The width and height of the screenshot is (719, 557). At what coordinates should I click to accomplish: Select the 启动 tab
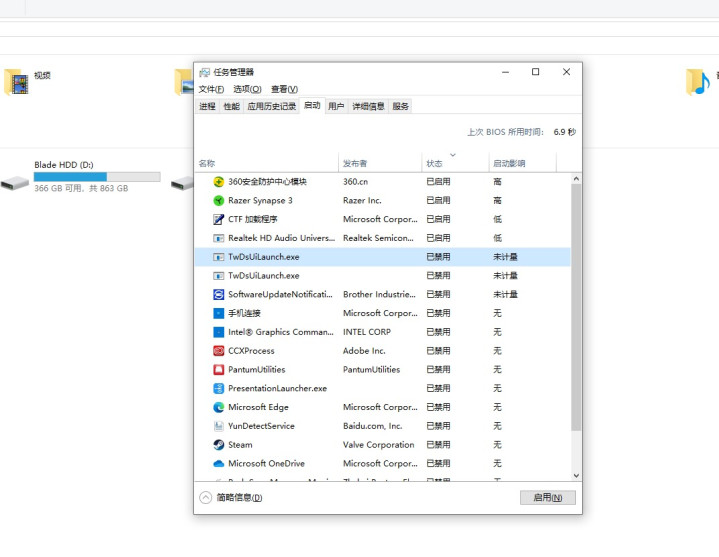coord(312,105)
